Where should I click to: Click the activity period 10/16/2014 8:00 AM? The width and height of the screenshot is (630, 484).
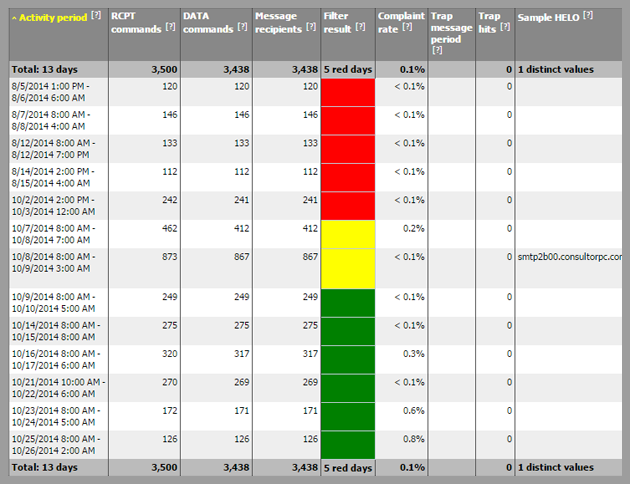56,360
